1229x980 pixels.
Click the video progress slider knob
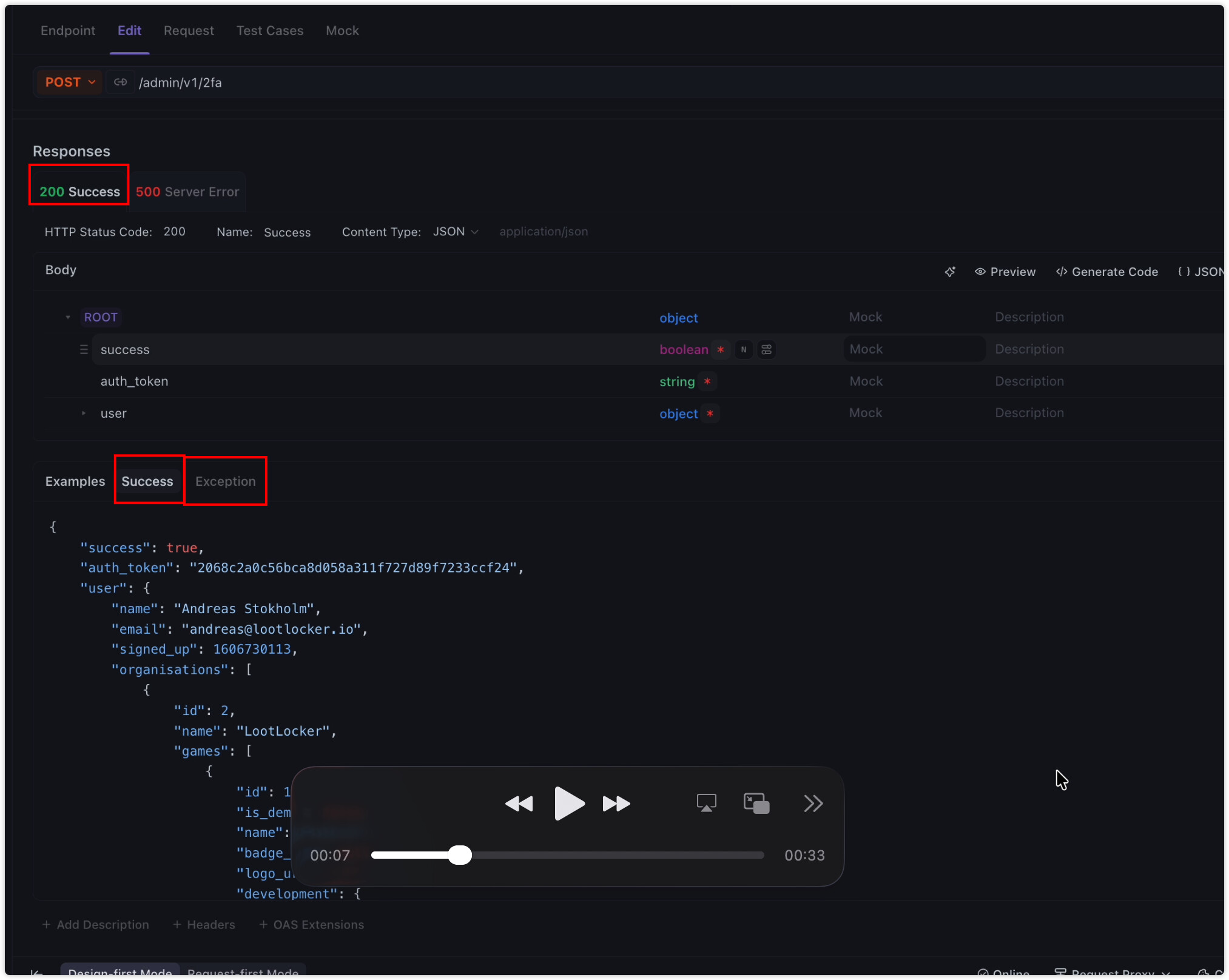click(x=460, y=855)
